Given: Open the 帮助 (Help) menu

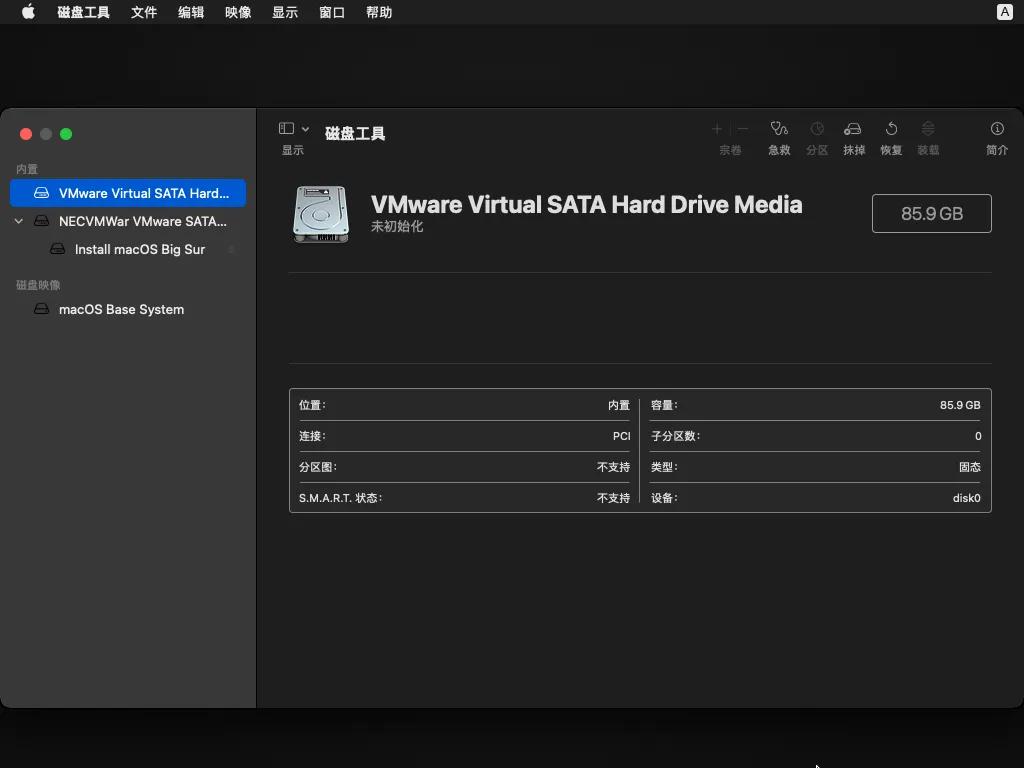Looking at the screenshot, I should [x=379, y=12].
